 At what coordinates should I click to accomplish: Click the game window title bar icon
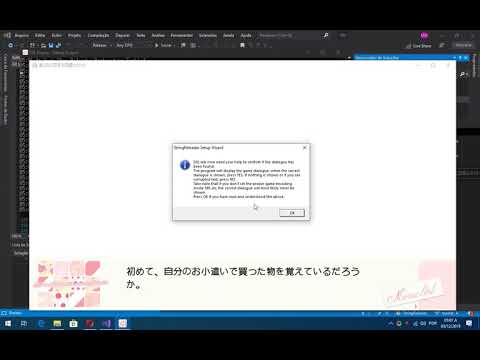coord(35,65)
